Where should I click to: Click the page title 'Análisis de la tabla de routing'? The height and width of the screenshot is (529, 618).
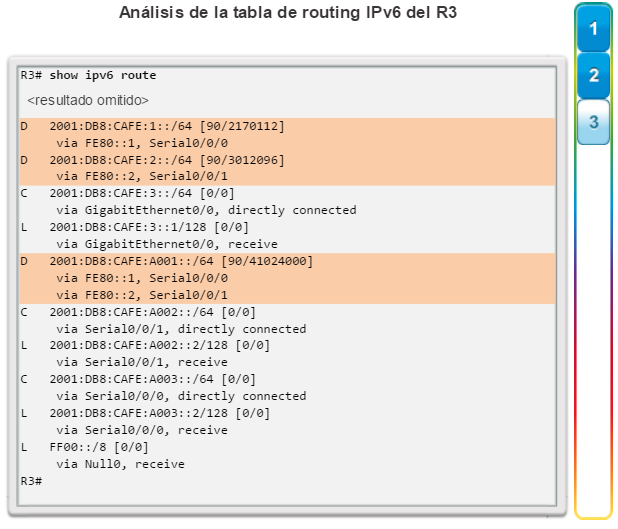click(240, 13)
